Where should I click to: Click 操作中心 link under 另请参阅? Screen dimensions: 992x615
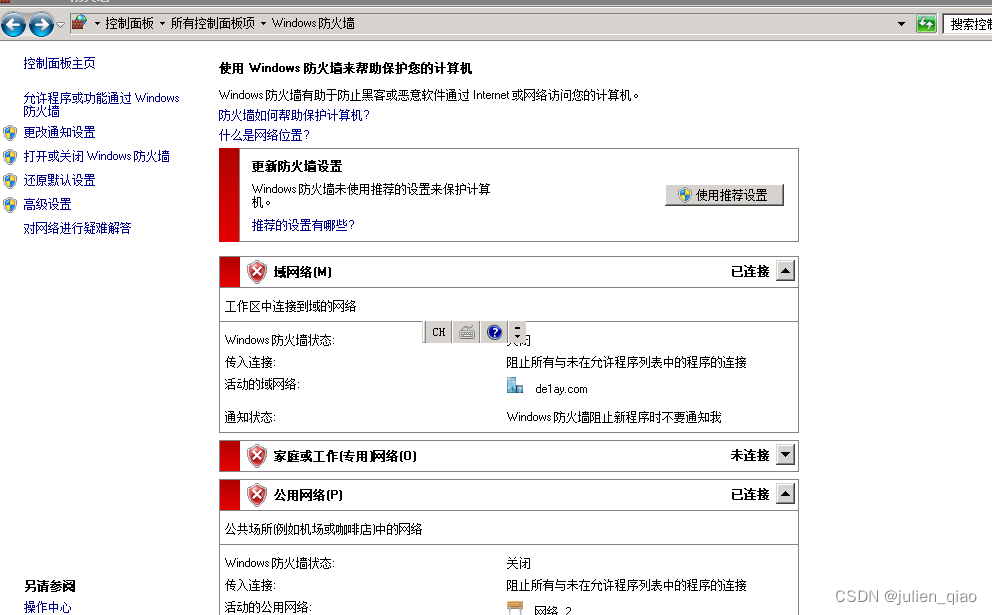[x=47, y=607]
